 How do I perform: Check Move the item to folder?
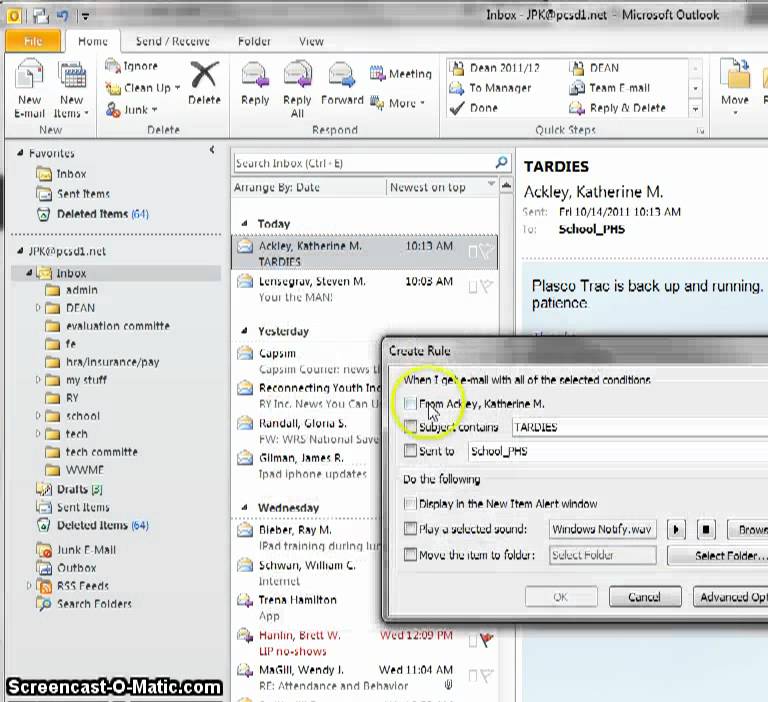point(410,555)
